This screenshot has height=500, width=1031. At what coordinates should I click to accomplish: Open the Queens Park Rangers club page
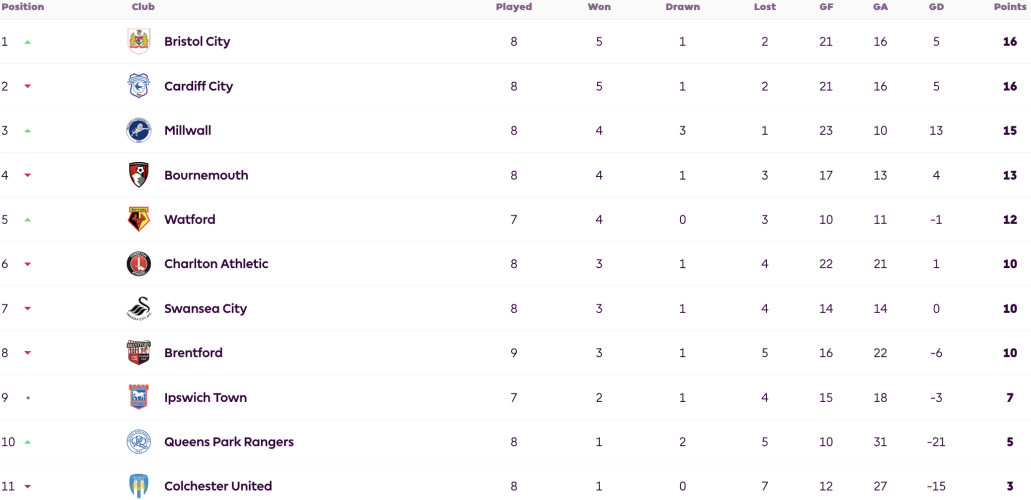pos(229,441)
